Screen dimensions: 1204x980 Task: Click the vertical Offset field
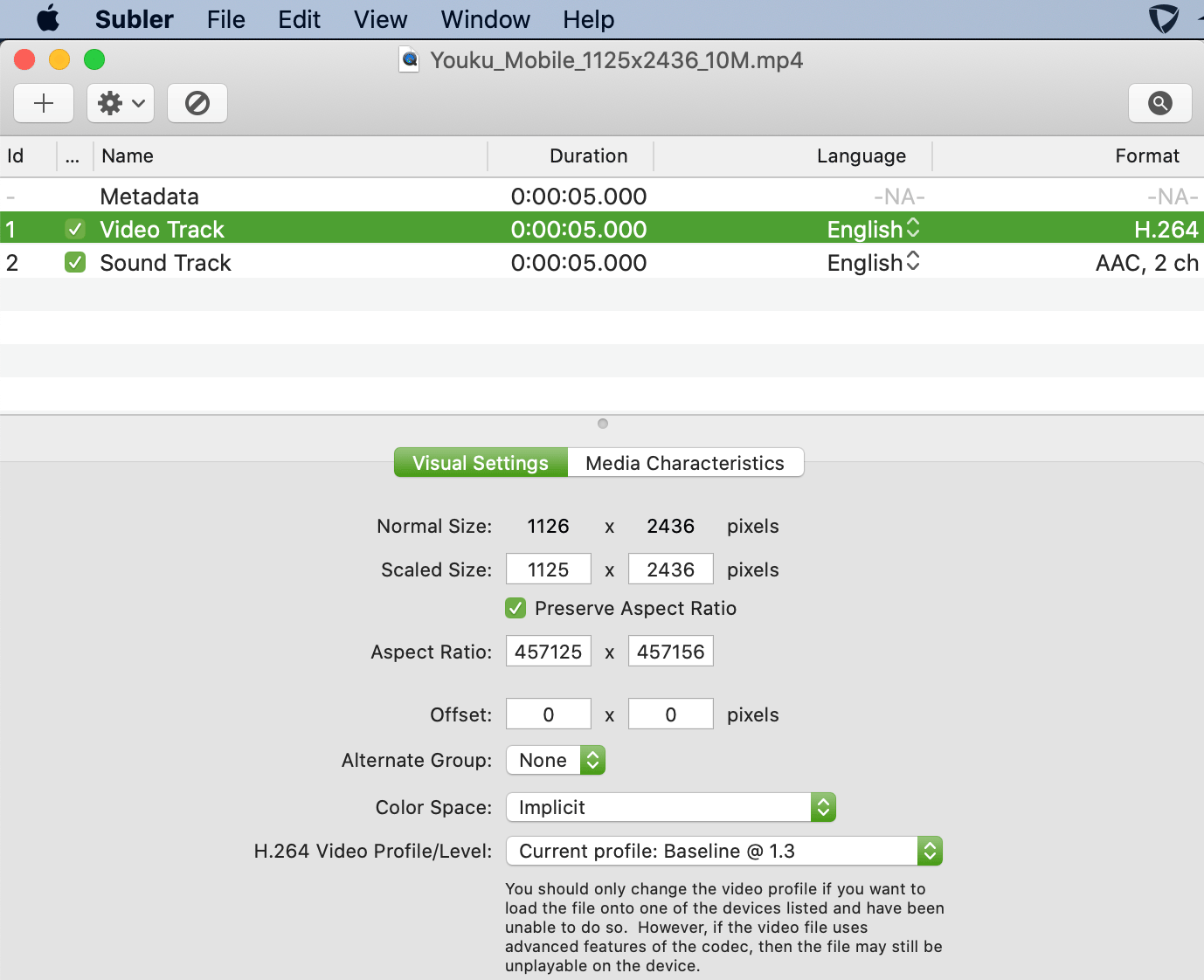coord(671,714)
